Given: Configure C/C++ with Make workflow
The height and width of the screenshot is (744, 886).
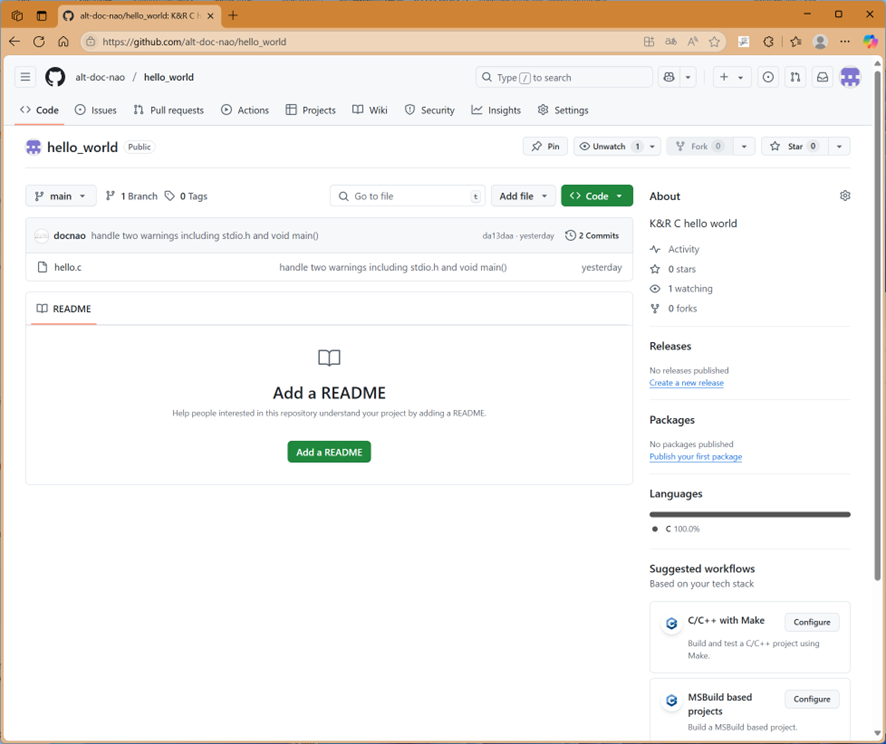Looking at the screenshot, I should pos(811,622).
